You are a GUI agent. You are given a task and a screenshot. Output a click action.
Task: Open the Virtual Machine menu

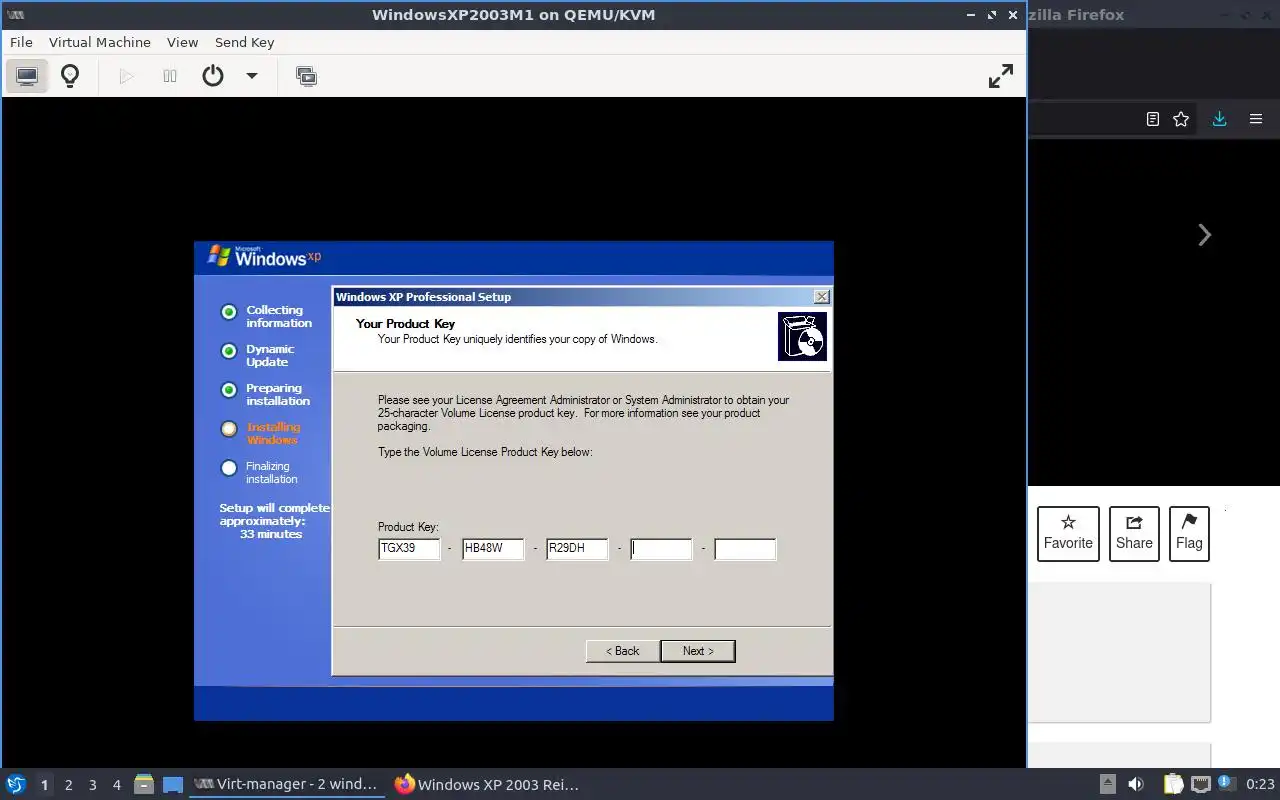100,42
